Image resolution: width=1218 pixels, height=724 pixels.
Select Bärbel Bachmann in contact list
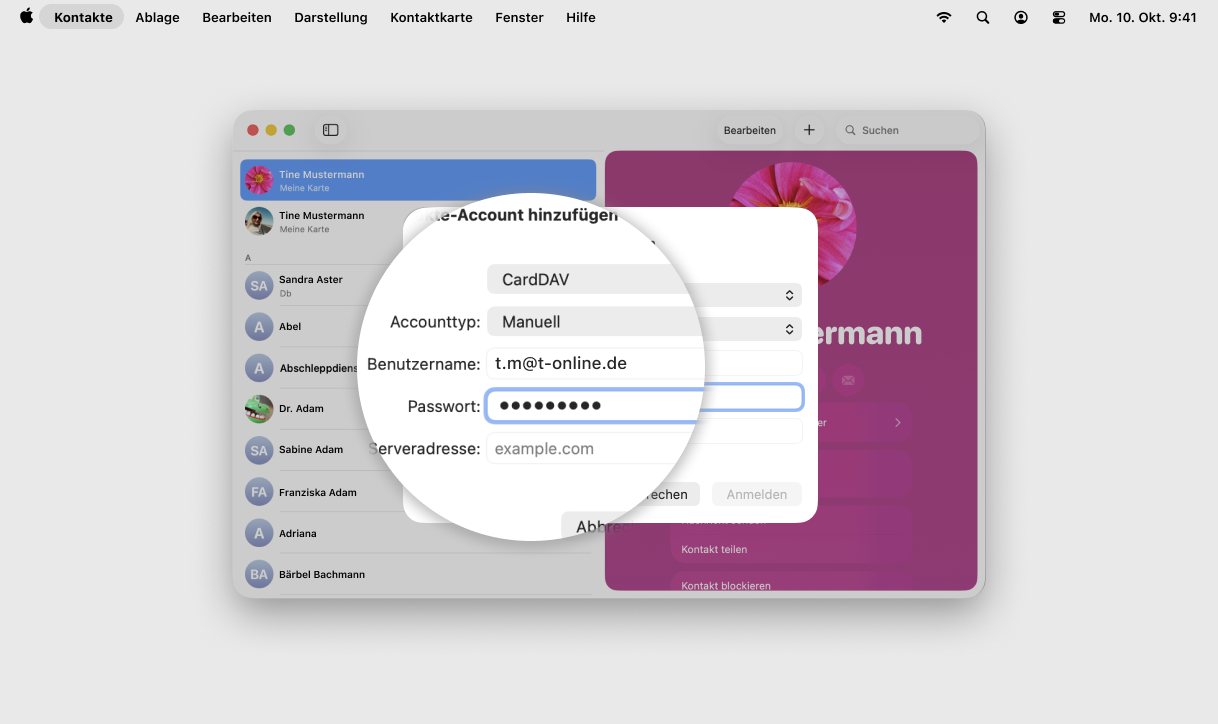(x=322, y=574)
